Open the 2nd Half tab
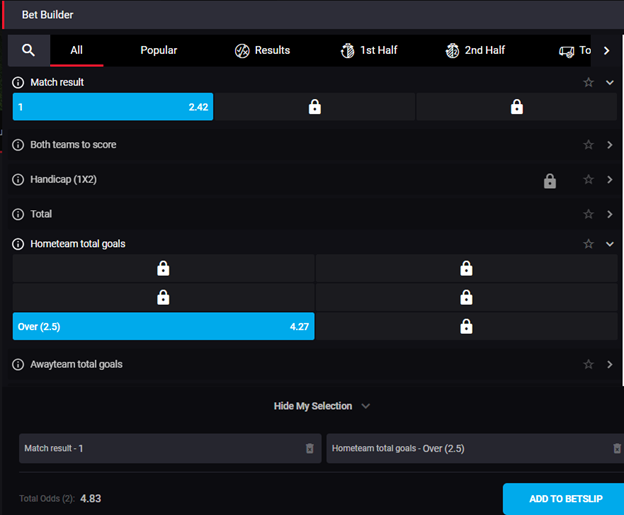 pos(475,51)
